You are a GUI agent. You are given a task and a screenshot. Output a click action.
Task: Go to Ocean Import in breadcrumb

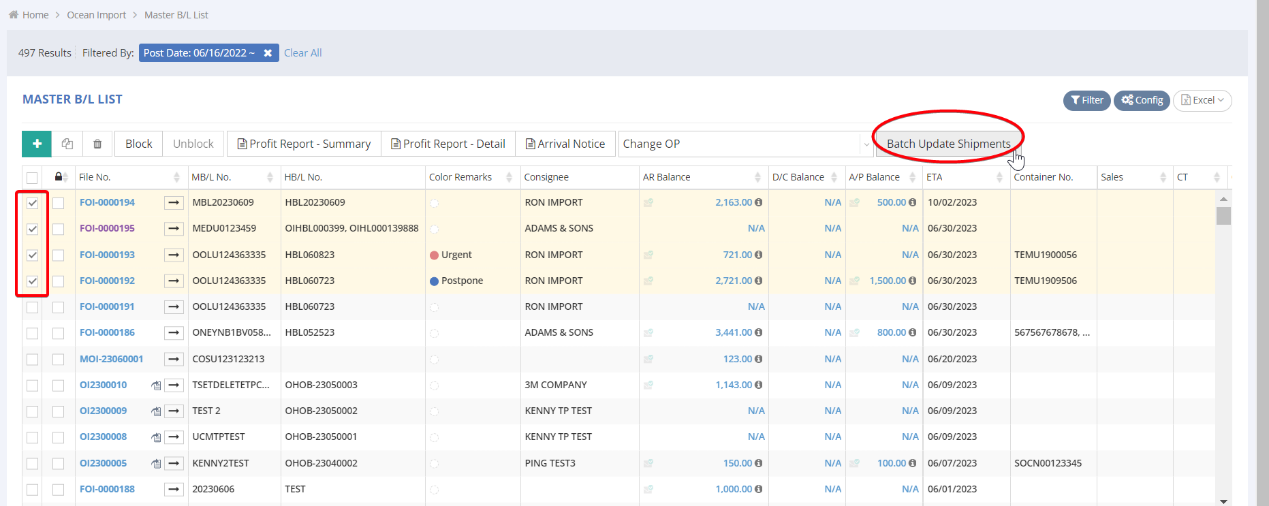[95, 15]
